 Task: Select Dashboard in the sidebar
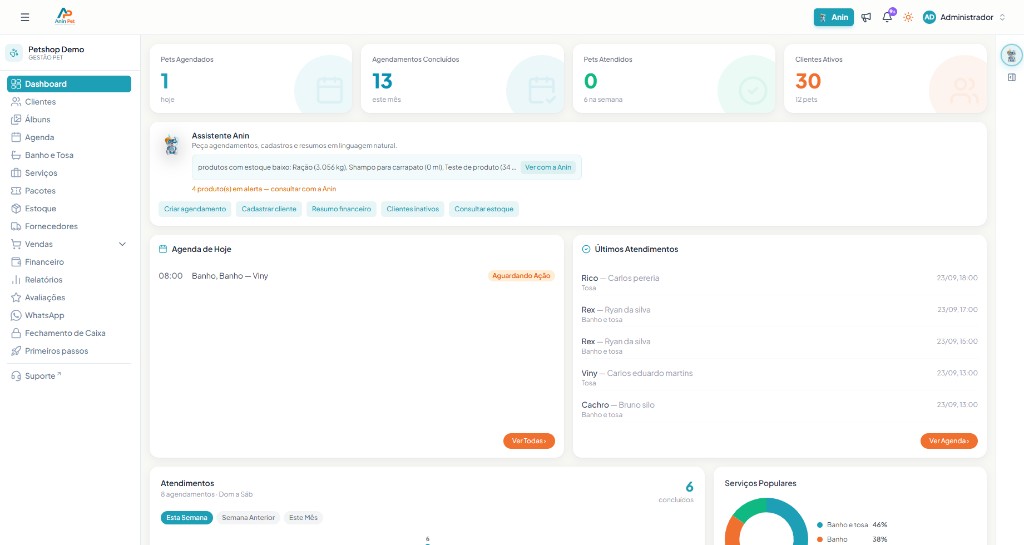point(69,84)
